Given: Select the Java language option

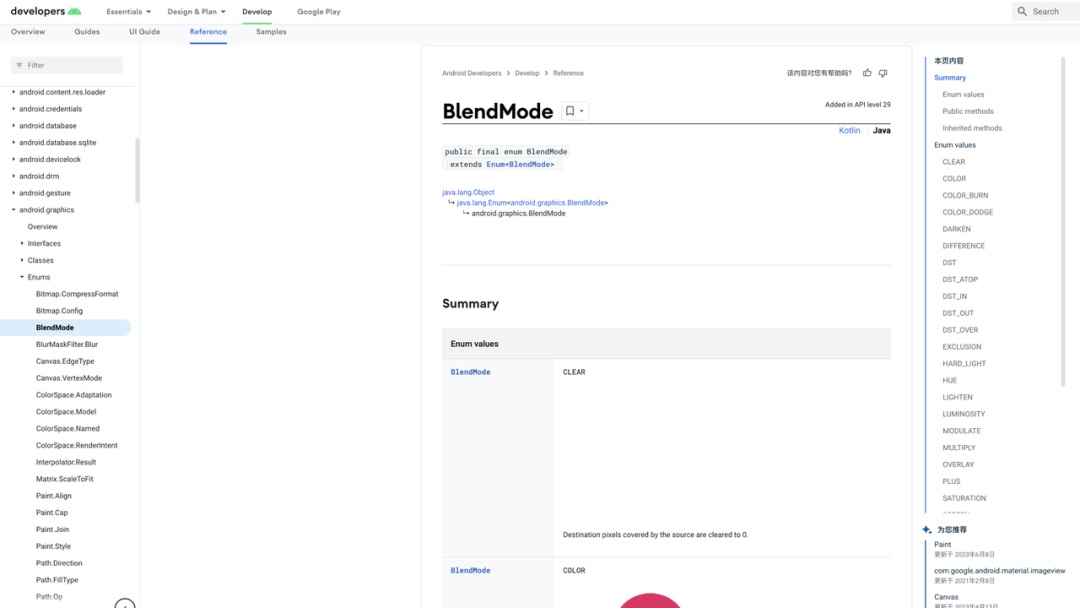Looking at the screenshot, I should 881,131.
